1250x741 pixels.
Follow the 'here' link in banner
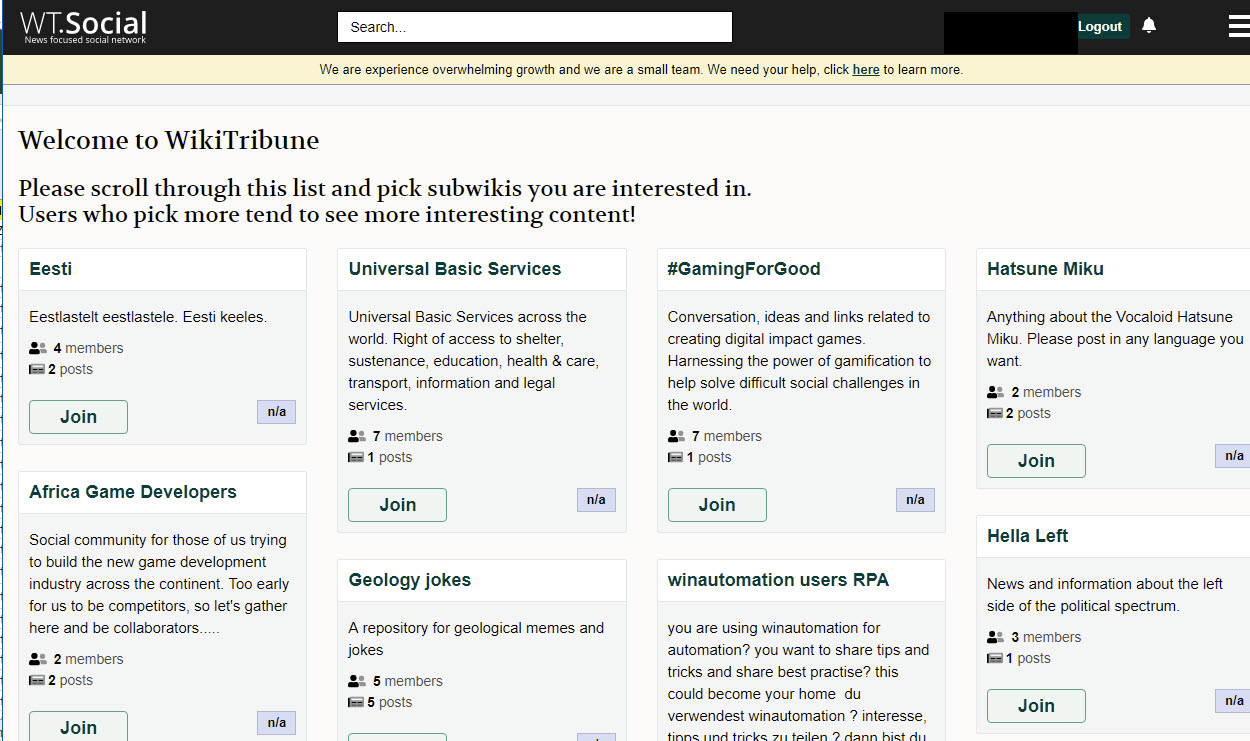click(866, 70)
